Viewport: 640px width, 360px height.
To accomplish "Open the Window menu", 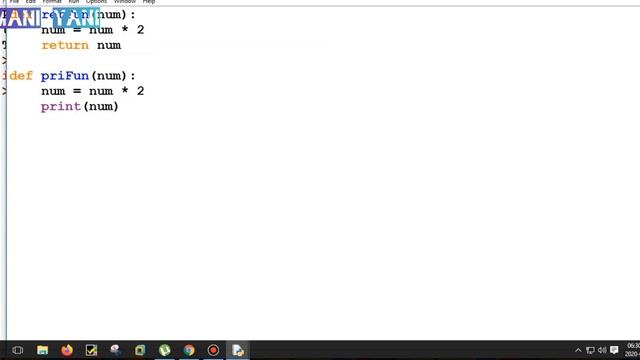I will (125, 2).
